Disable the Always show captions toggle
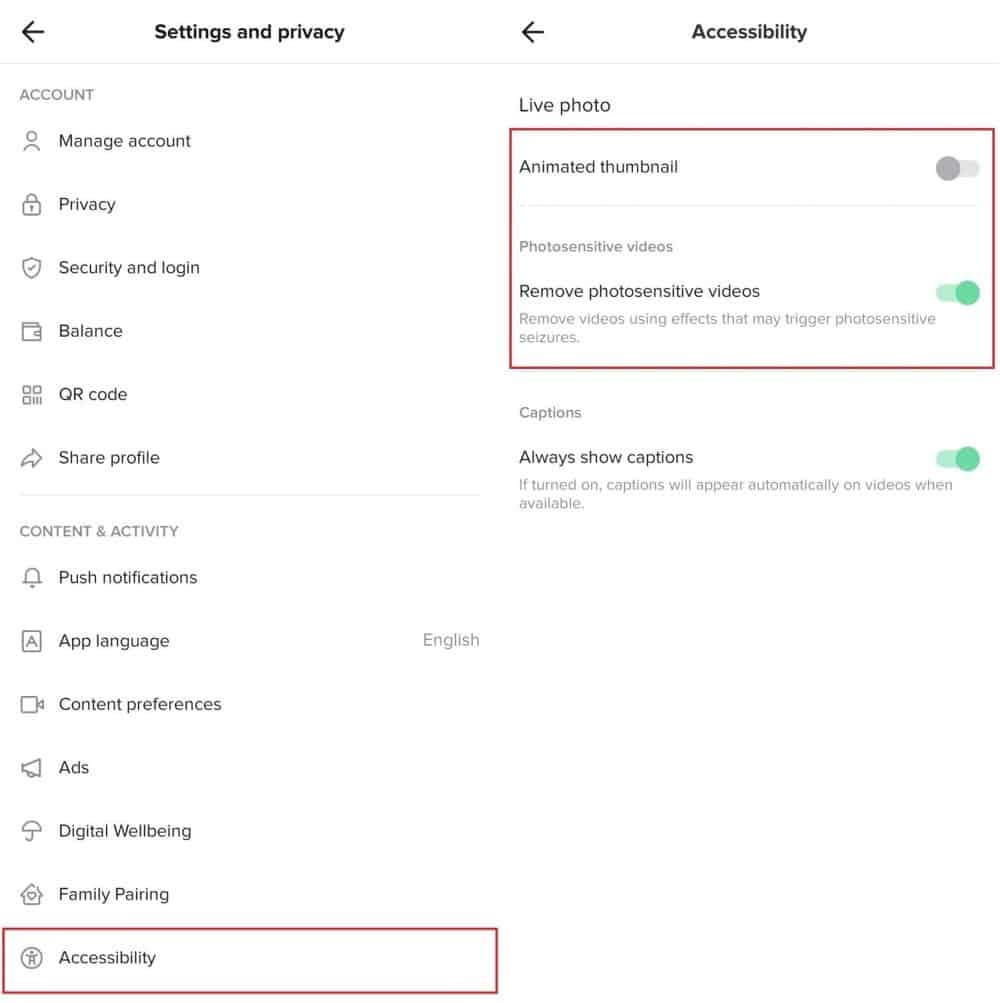Viewport: 1000px width, 1003px height. pos(957,458)
